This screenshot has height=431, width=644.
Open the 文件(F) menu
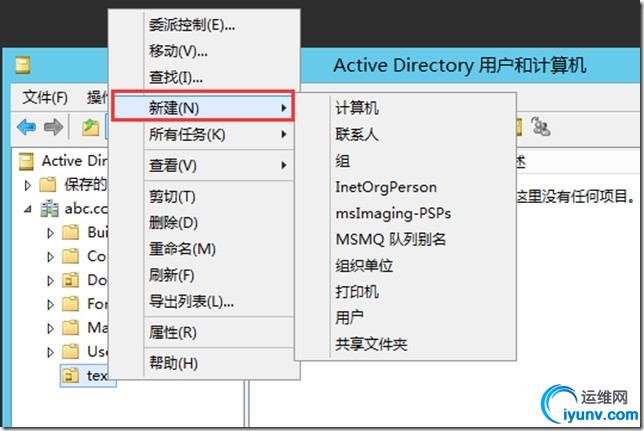tap(45, 98)
